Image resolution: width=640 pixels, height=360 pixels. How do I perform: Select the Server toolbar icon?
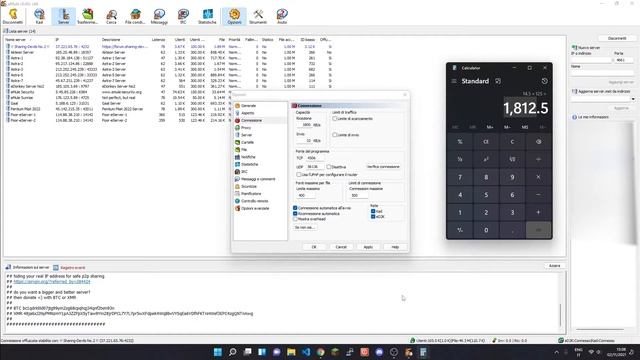click(x=63, y=16)
